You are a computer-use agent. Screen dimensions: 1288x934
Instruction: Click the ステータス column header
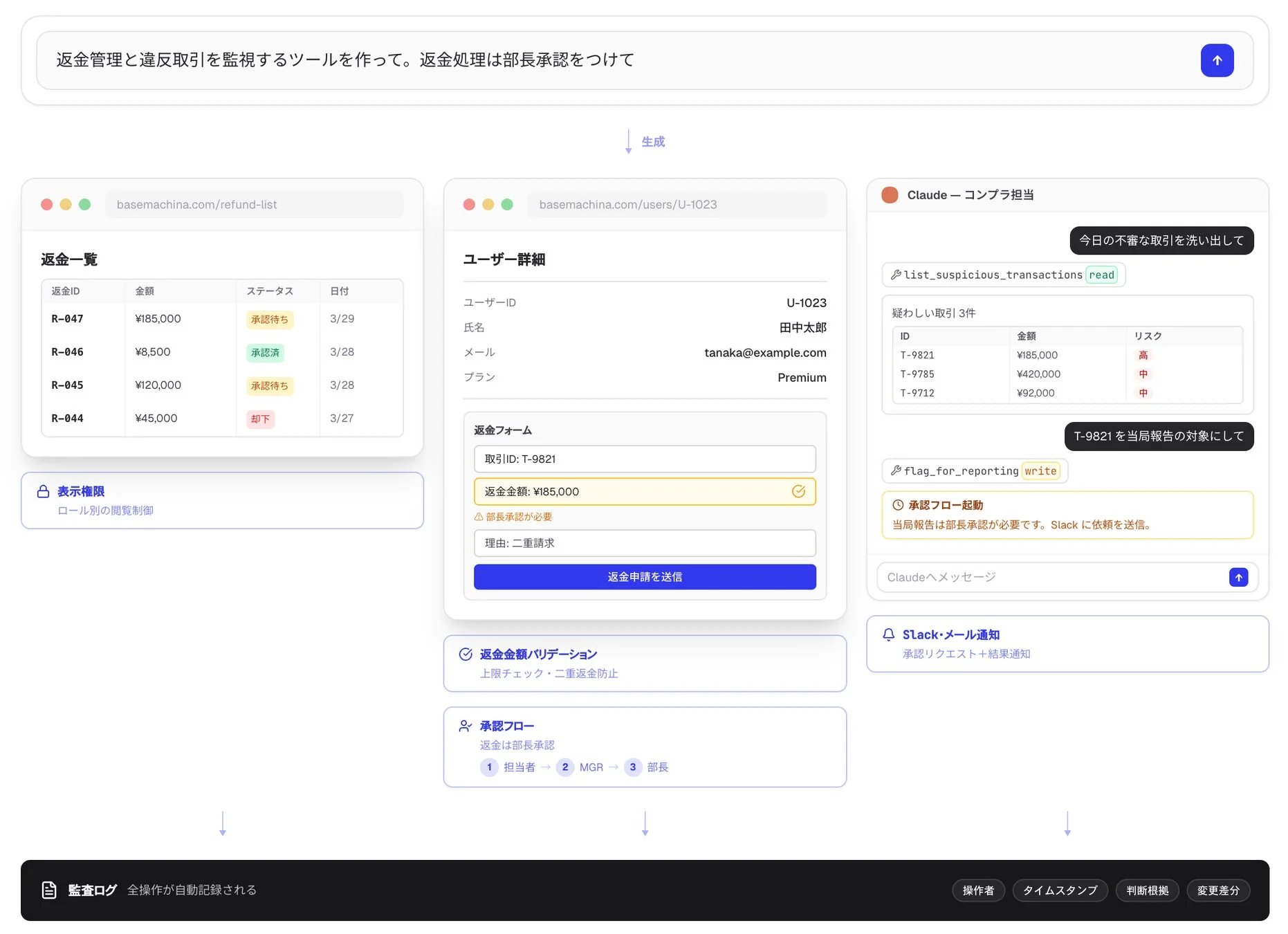point(270,291)
